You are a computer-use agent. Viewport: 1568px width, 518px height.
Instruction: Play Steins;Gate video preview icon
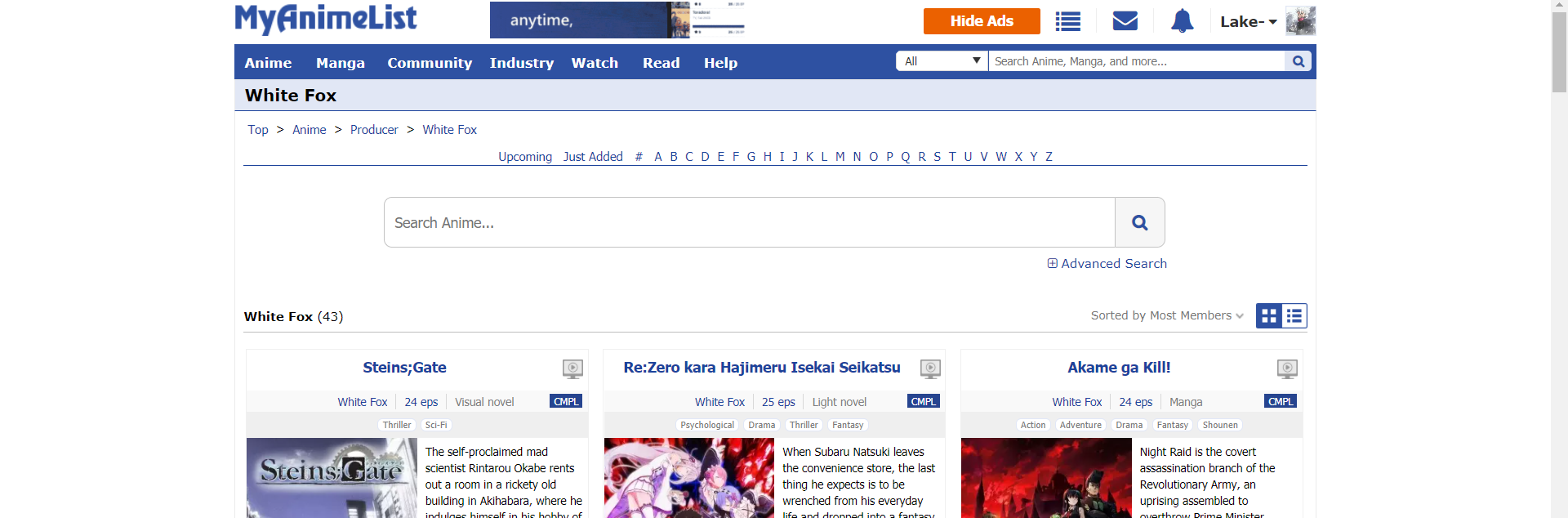pyautogui.click(x=572, y=368)
